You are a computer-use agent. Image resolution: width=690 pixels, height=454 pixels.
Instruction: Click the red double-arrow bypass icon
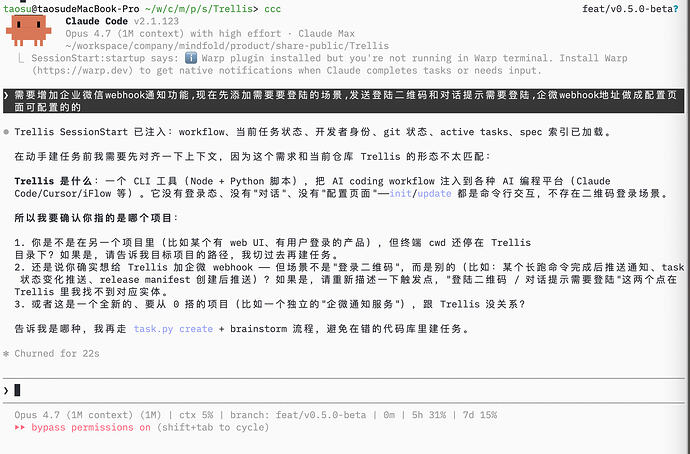(x=20, y=428)
